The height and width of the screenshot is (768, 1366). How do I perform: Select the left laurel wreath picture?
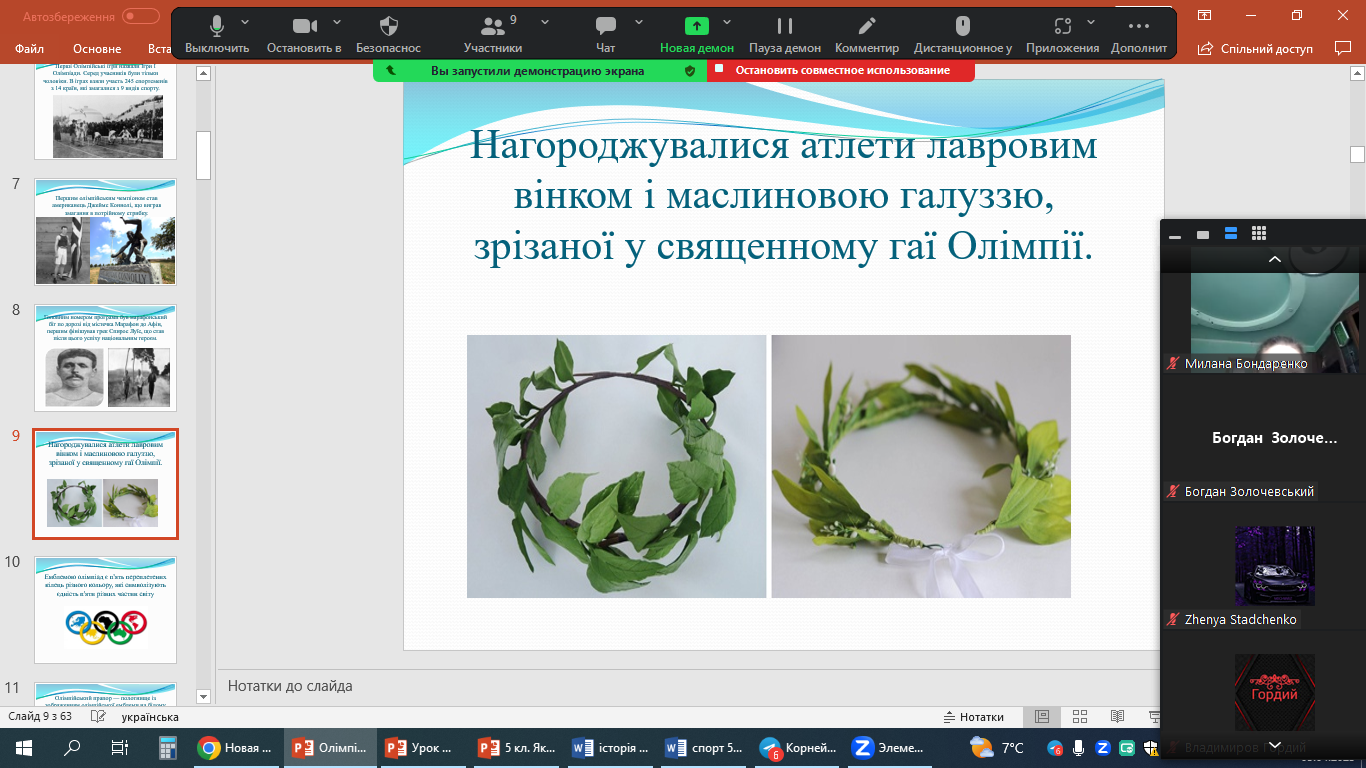616,466
